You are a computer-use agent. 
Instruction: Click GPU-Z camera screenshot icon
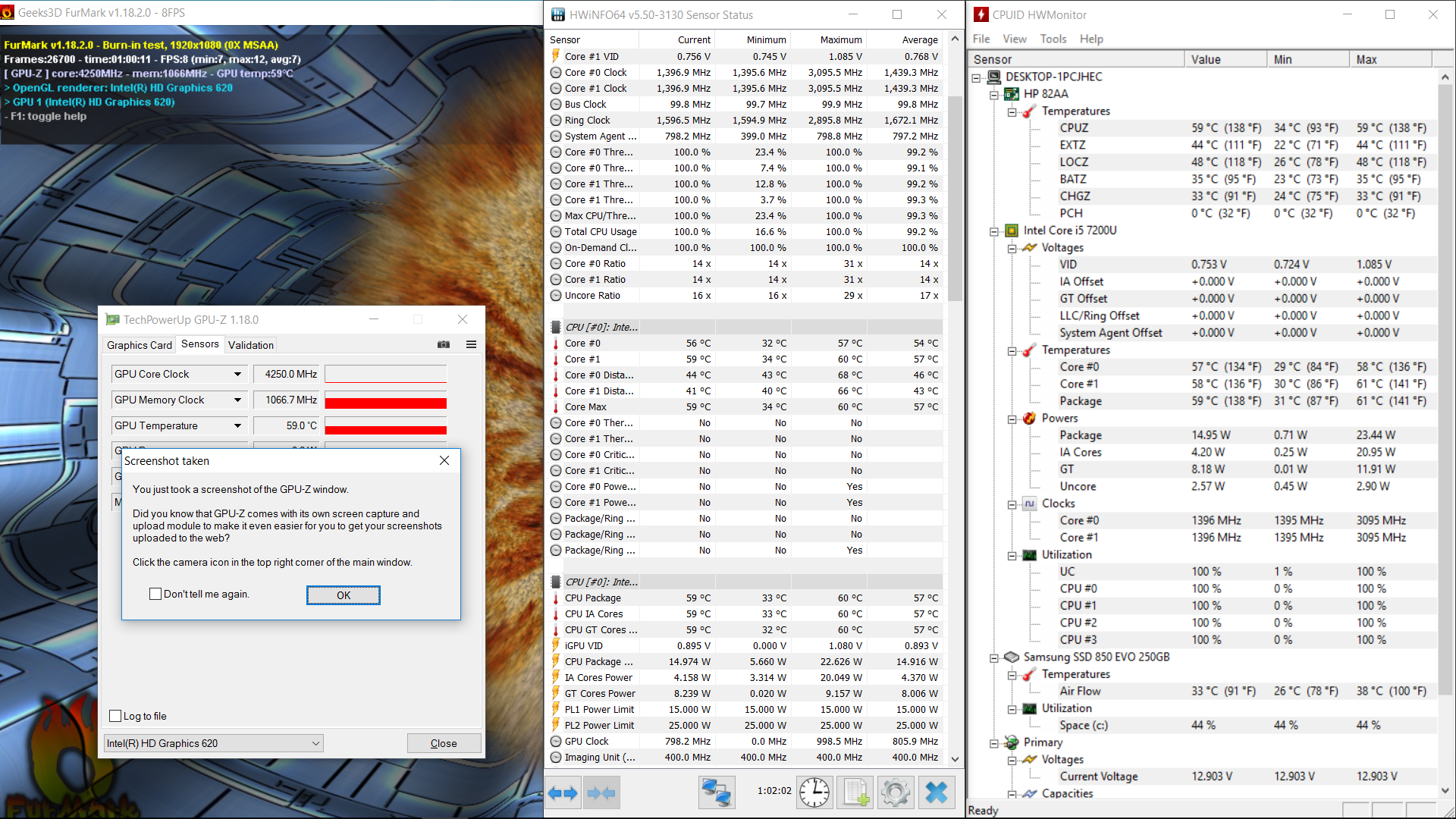click(444, 344)
